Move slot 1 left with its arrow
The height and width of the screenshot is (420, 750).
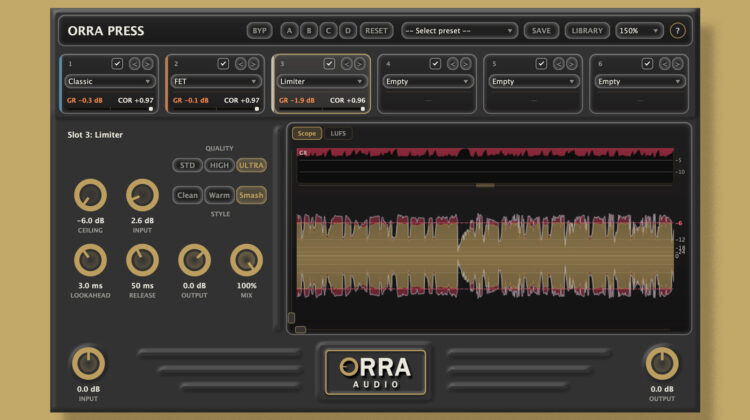[134, 64]
